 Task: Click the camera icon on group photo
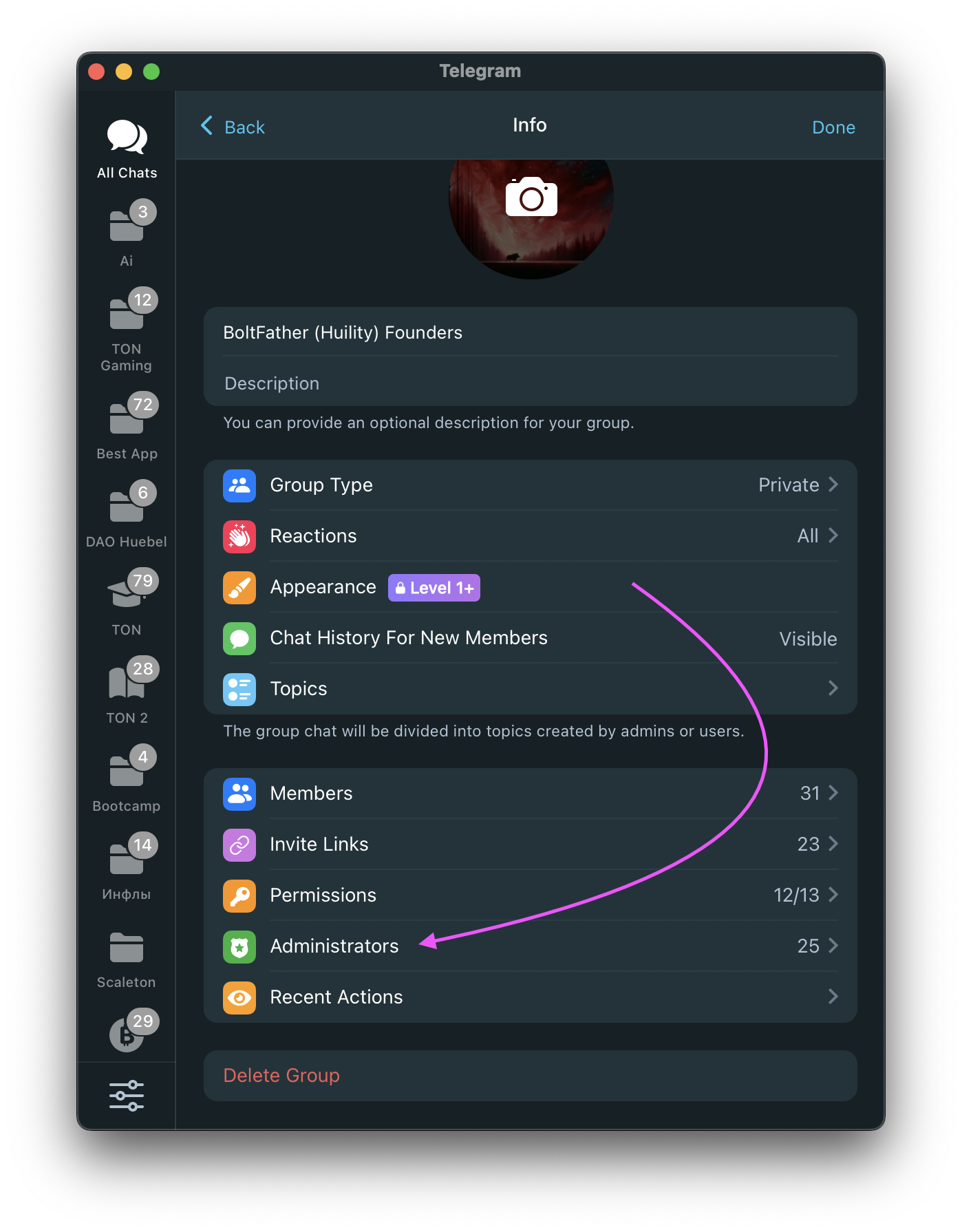(x=531, y=198)
